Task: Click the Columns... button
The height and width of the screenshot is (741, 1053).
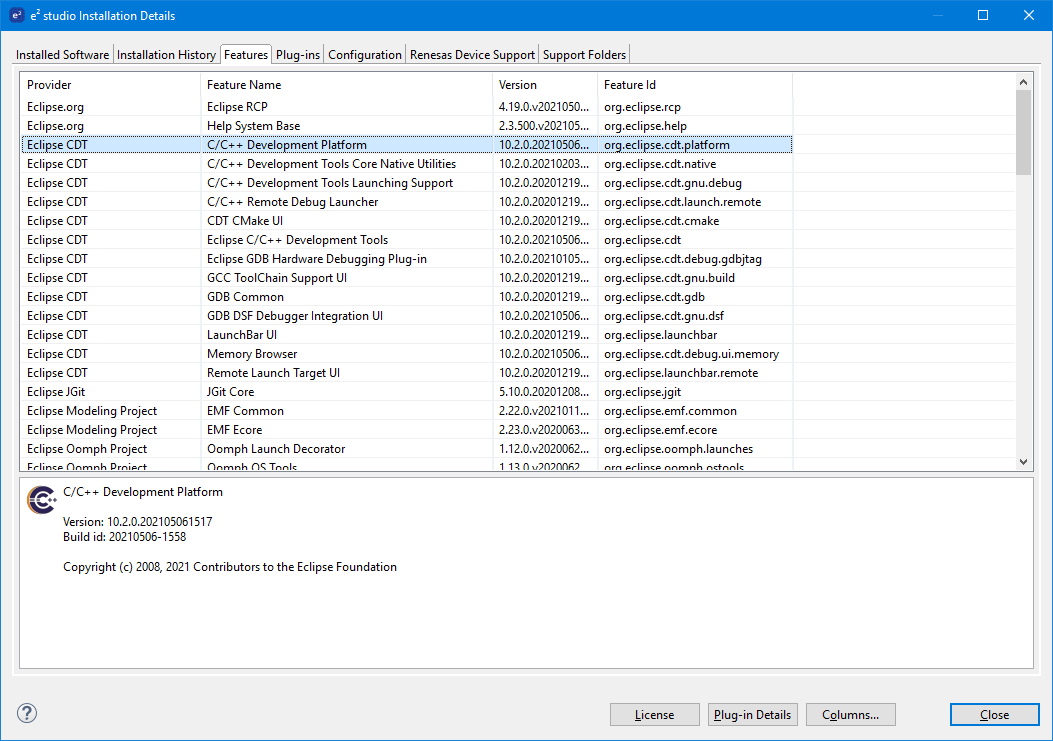Action: (x=851, y=715)
